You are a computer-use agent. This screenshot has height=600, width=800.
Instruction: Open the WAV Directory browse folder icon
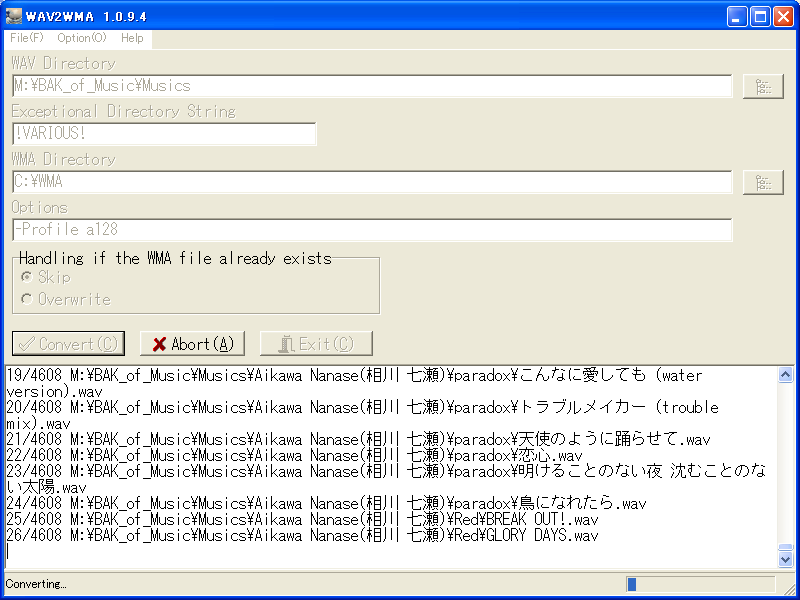point(763,86)
